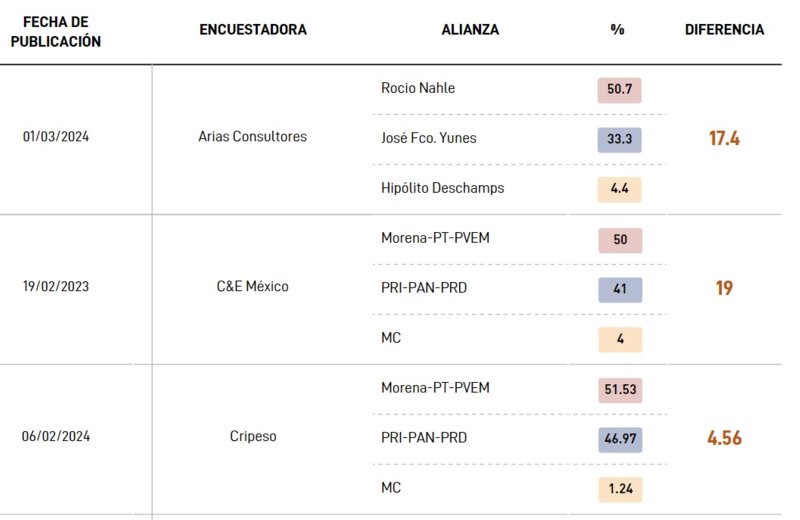Select José Fco. Yunes entry
Viewport: 800px width, 520px height.
point(429,138)
